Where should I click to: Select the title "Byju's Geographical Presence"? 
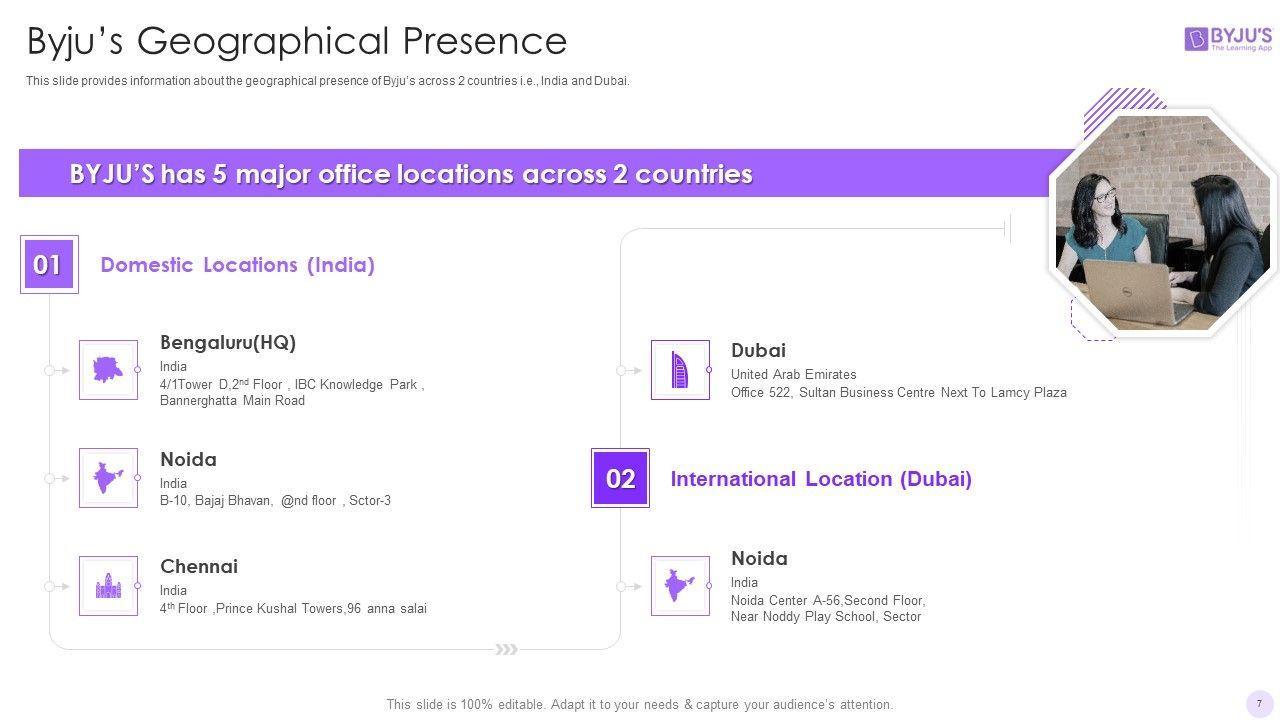pyautogui.click(x=297, y=41)
